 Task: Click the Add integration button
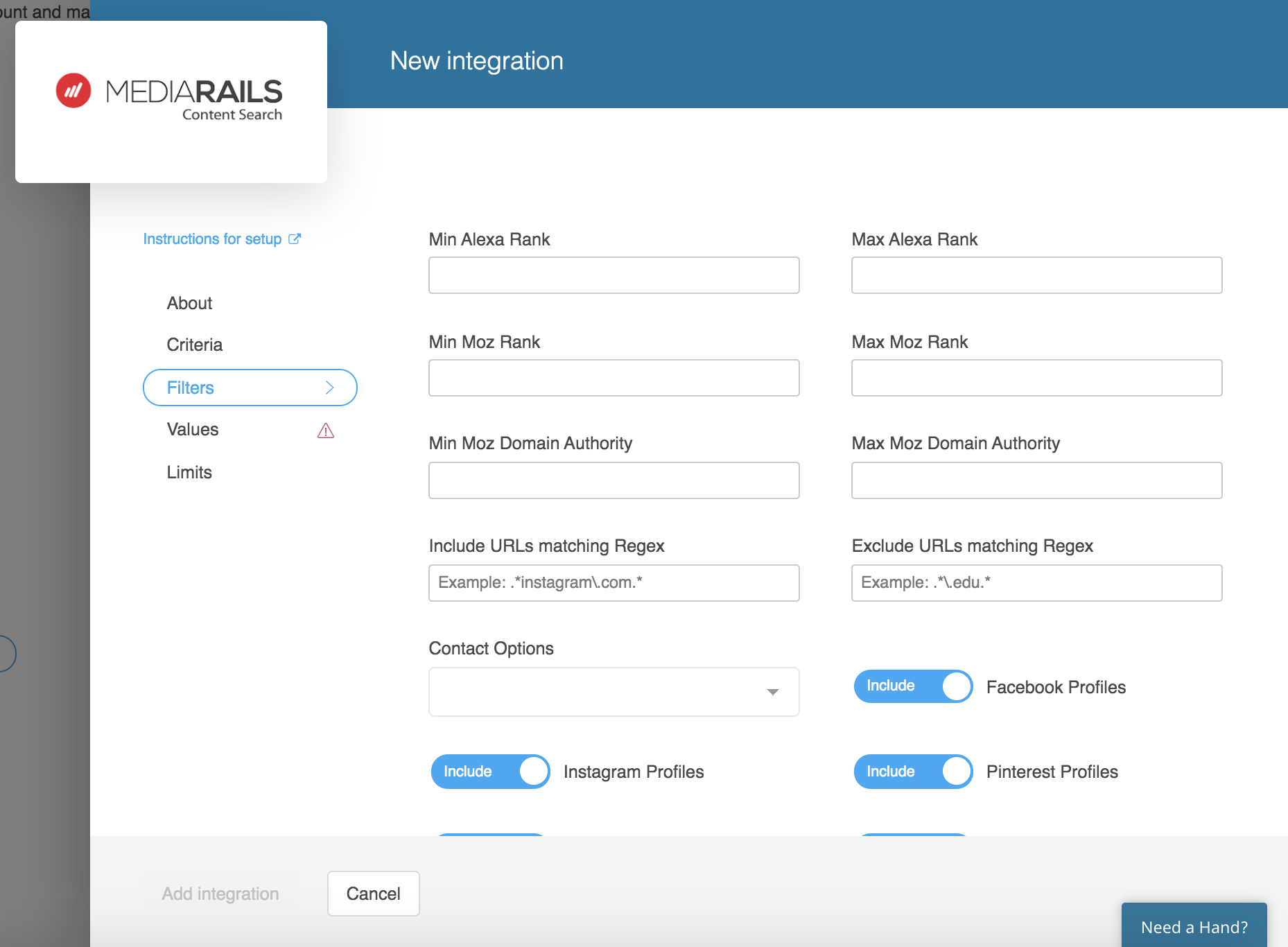(x=220, y=894)
